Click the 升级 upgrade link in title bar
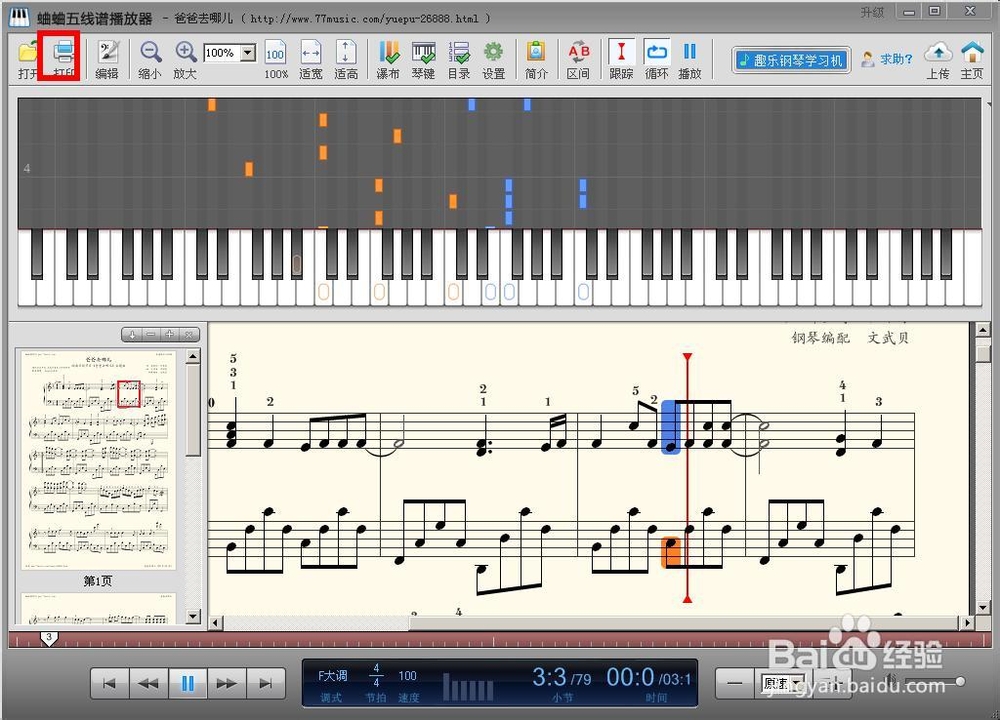Viewport: 1000px width, 720px height. coord(872,12)
